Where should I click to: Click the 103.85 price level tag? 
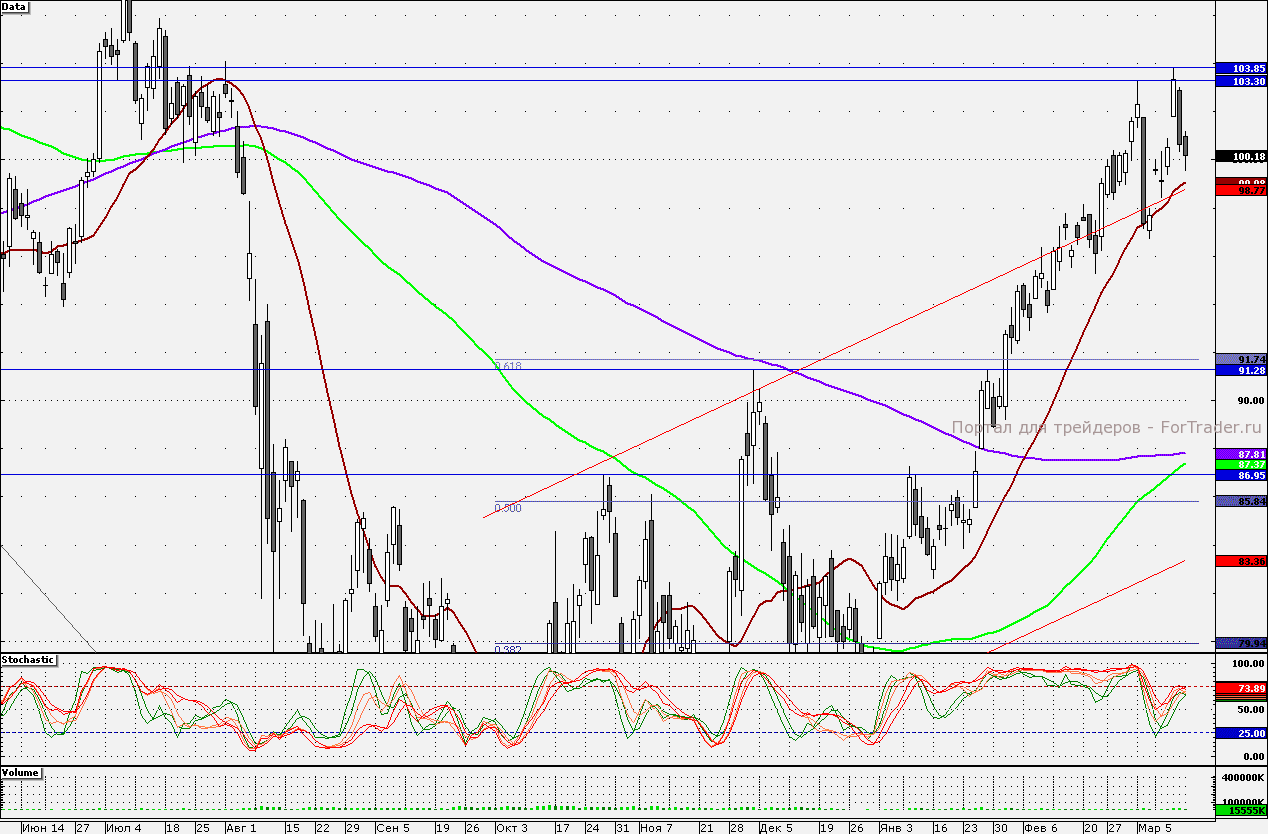tap(1239, 68)
